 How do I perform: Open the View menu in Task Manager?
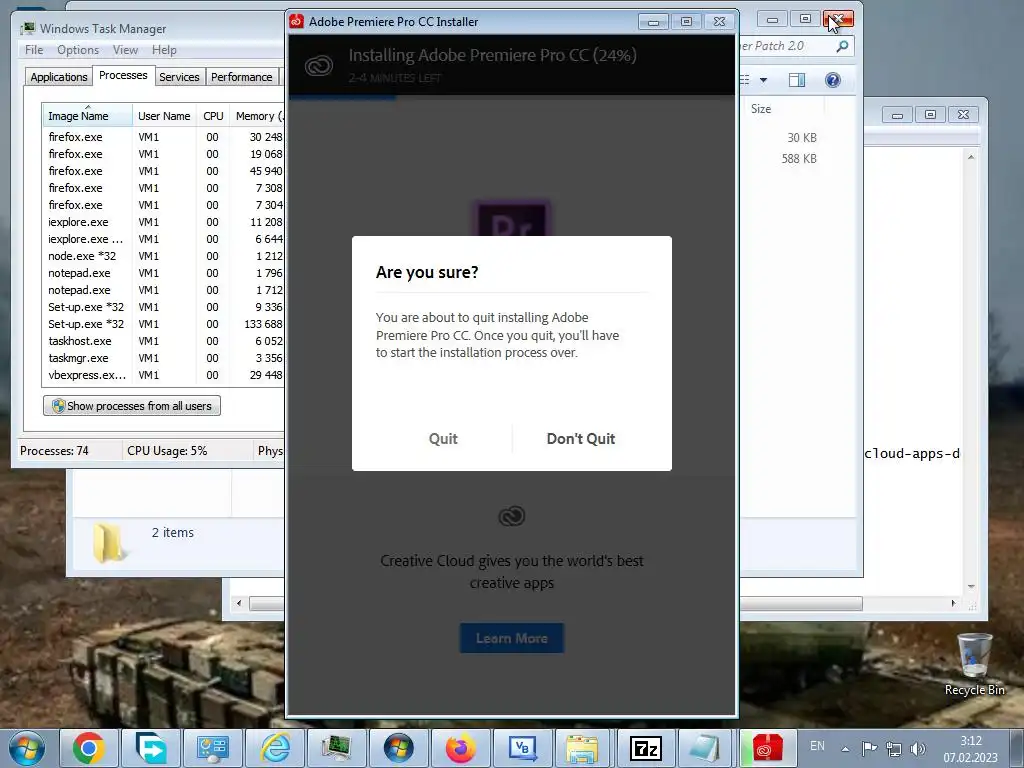[x=125, y=50]
